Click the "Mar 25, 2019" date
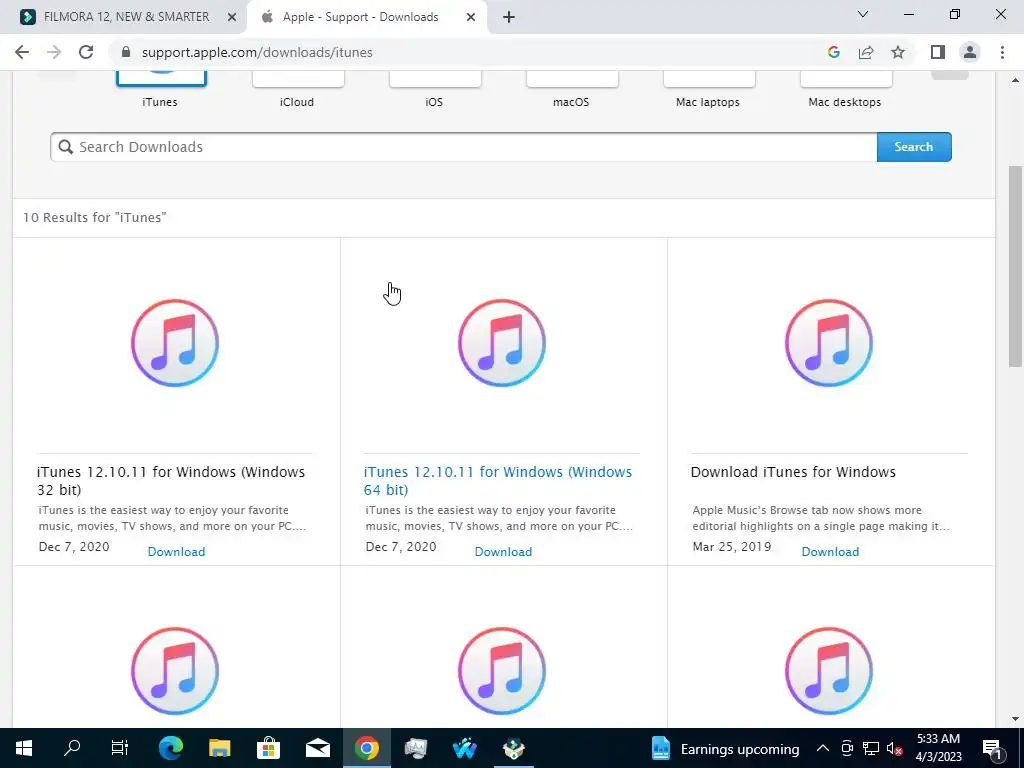This screenshot has width=1024, height=768. click(x=731, y=547)
